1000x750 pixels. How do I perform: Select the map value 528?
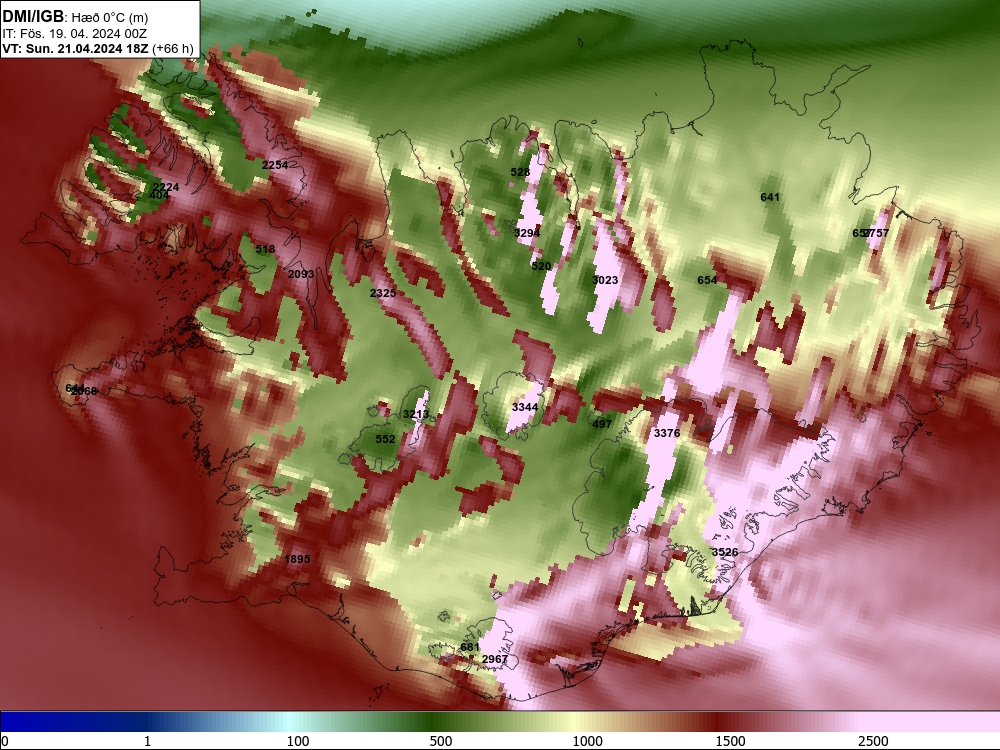520,172
